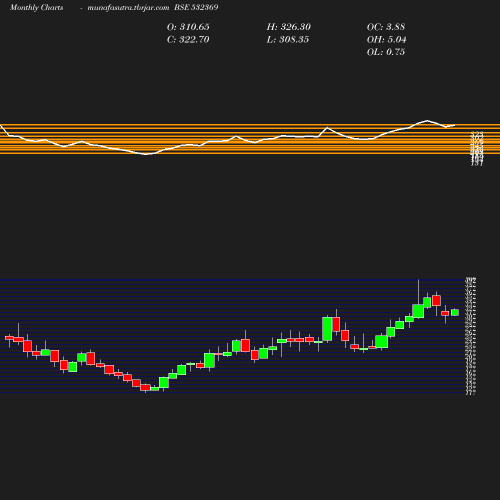Click the 'OC: 3.88' reading
The width and height of the screenshot is (500, 500).
pos(386,27)
